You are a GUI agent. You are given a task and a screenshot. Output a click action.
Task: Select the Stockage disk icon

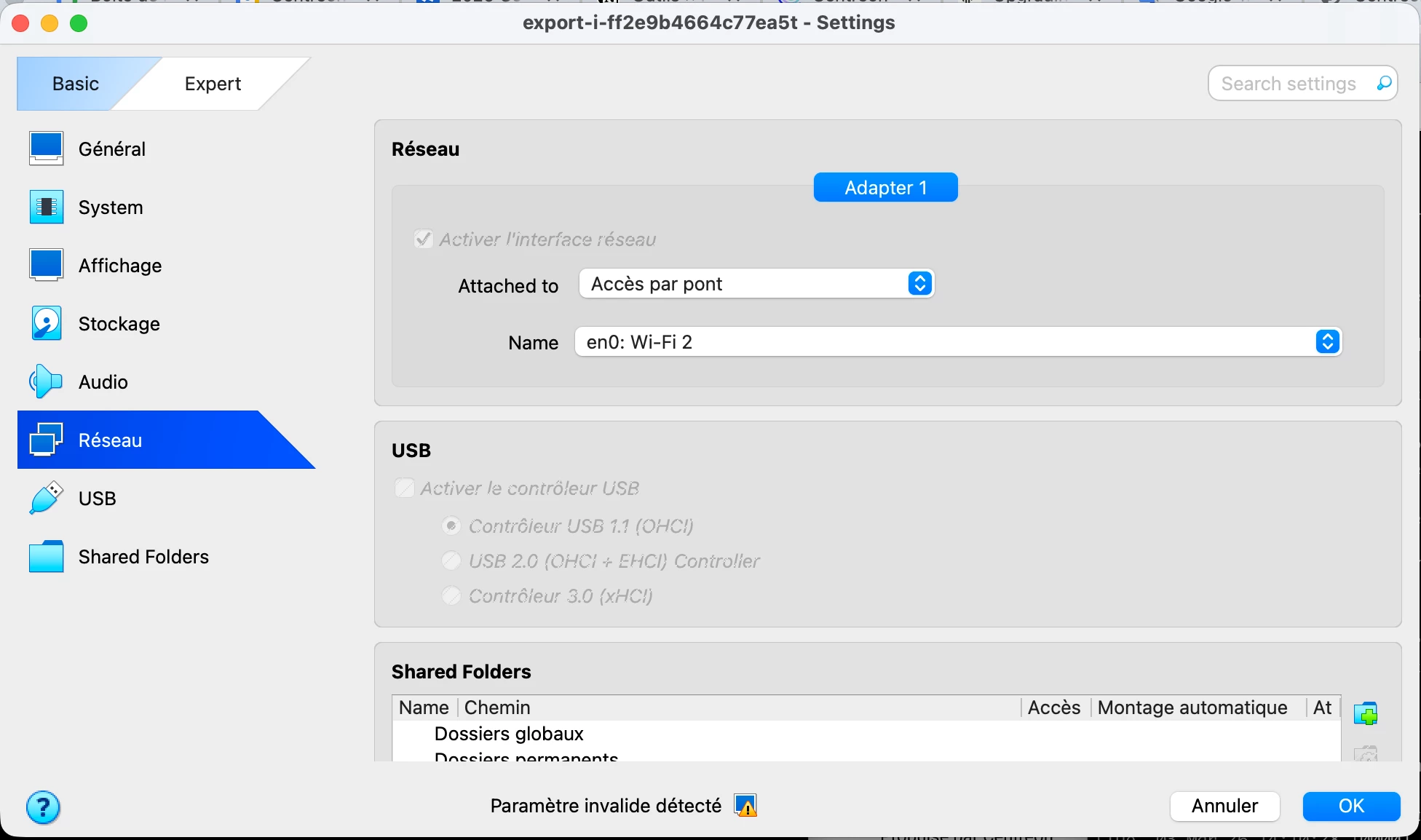pos(46,323)
